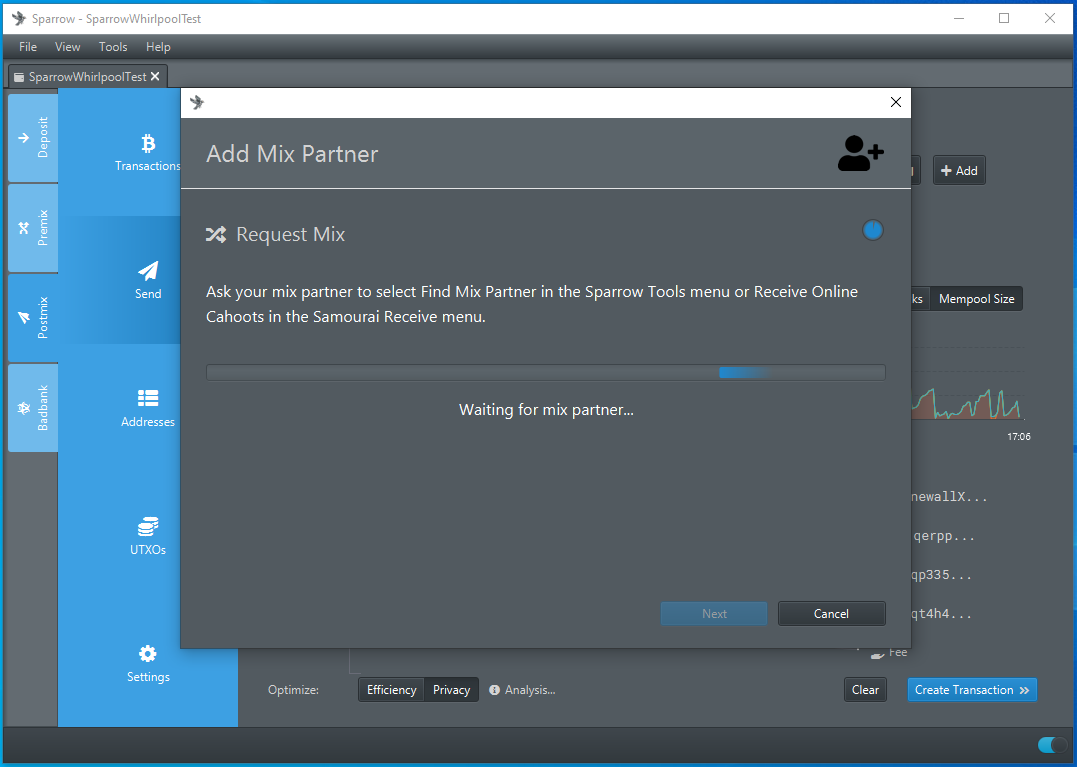This screenshot has width=1077, height=767.
Task: Click the add user icon in dialog header
Action: click(860, 153)
